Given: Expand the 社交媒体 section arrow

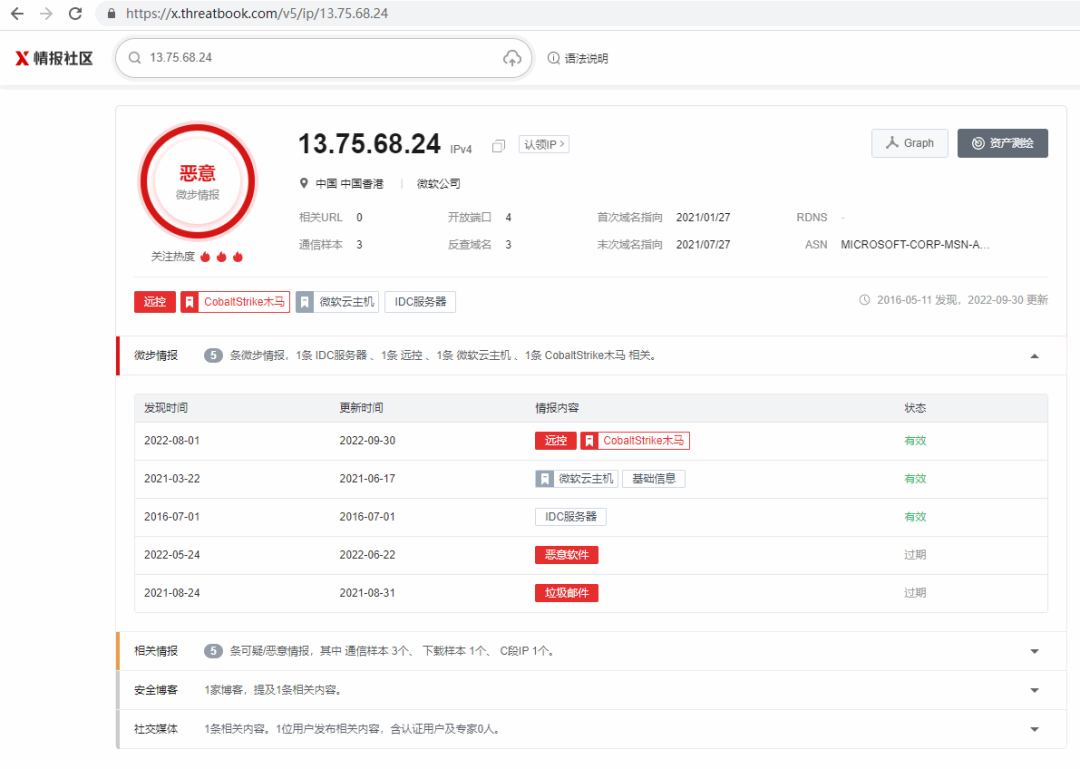Looking at the screenshot, I should coord(1035,729).
